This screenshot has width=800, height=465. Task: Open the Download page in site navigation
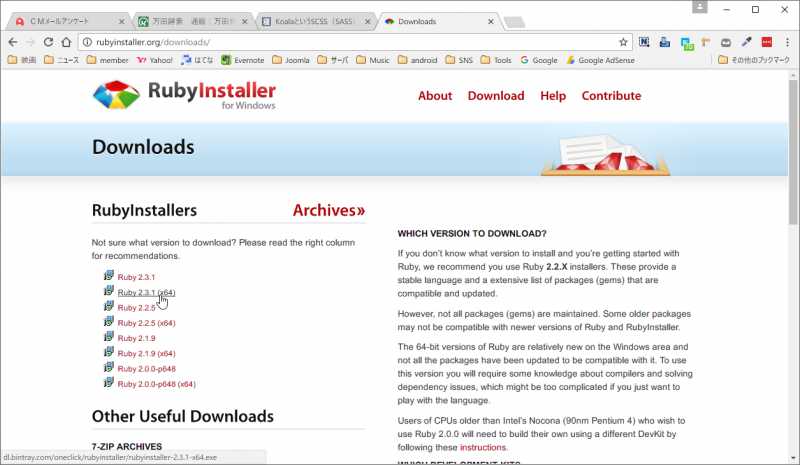pos(496,96)
